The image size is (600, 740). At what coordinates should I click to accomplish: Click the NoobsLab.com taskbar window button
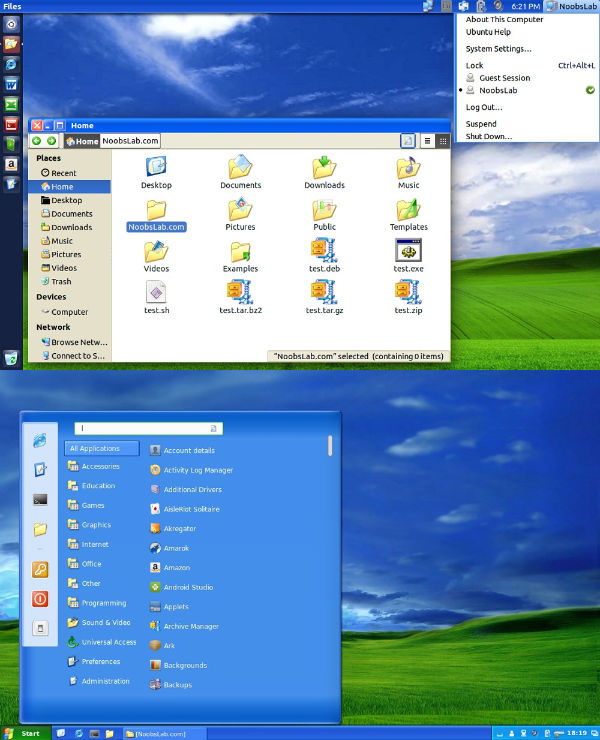[164, 734]
